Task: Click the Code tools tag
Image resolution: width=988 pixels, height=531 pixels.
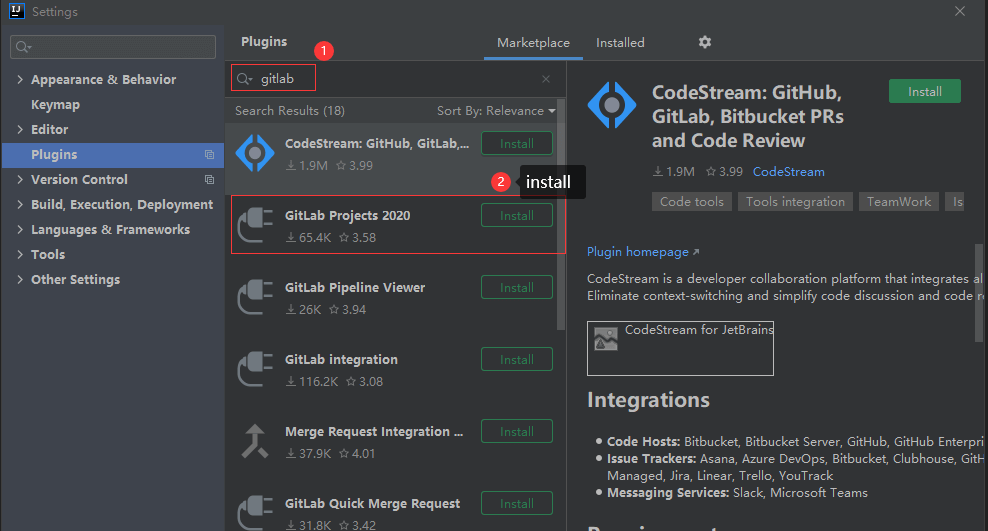Action: tap(691, 202)
